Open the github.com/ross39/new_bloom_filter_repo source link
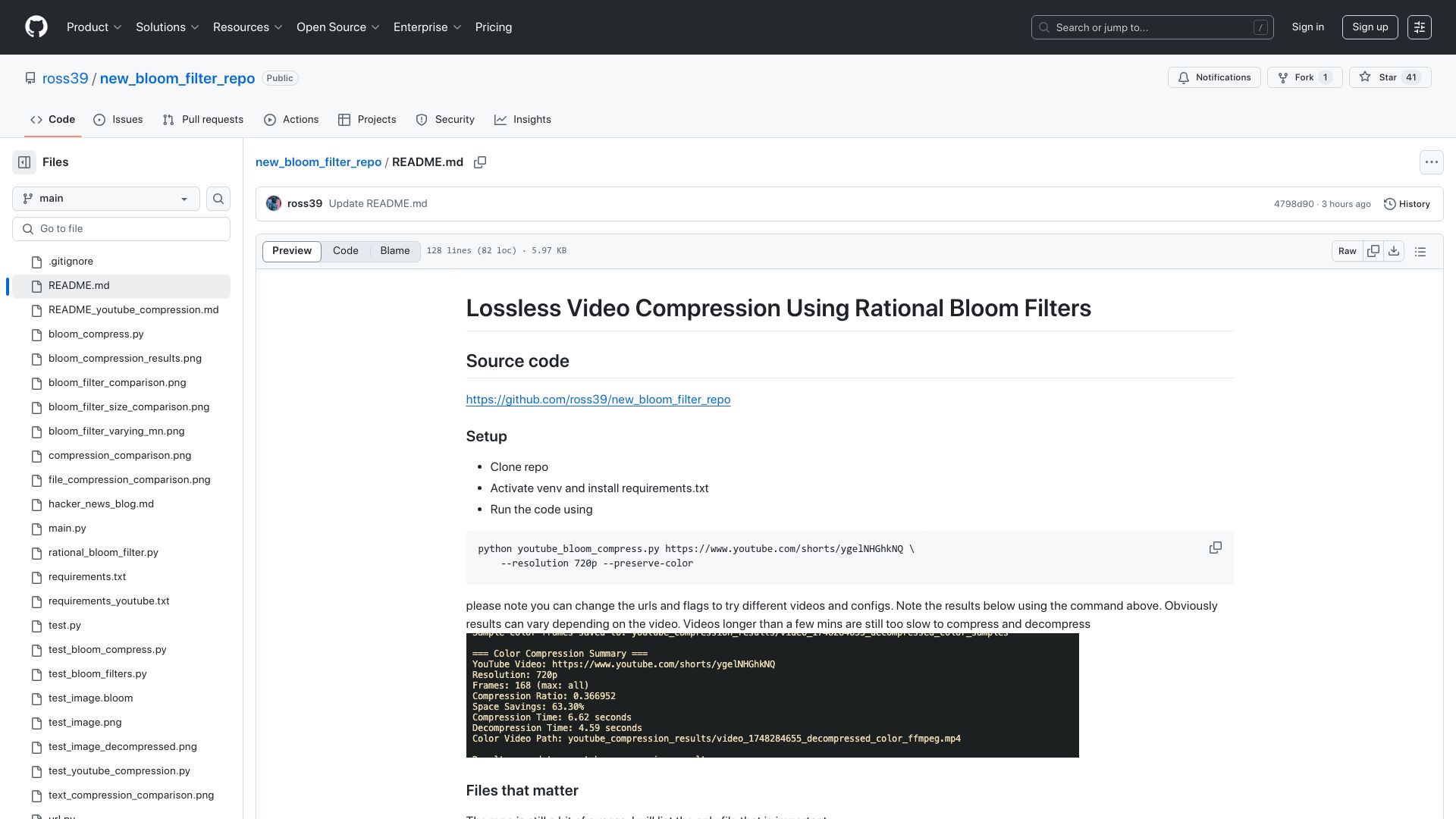 [x=598, y=400]
